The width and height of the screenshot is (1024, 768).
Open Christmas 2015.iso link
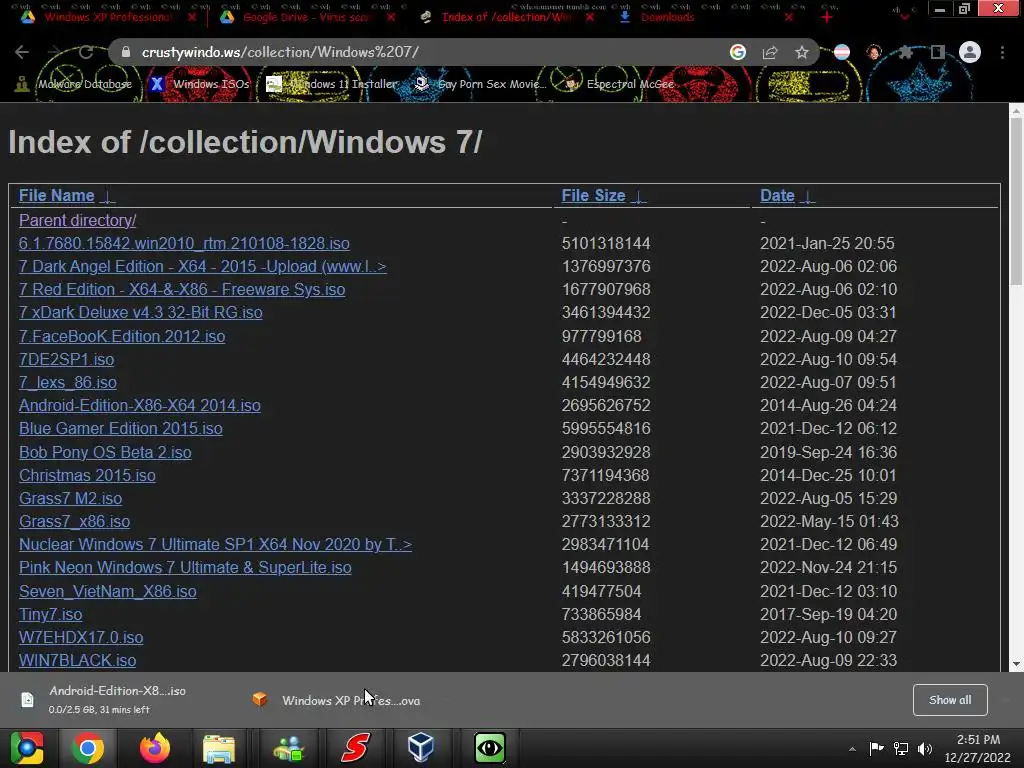pos(88,475)
